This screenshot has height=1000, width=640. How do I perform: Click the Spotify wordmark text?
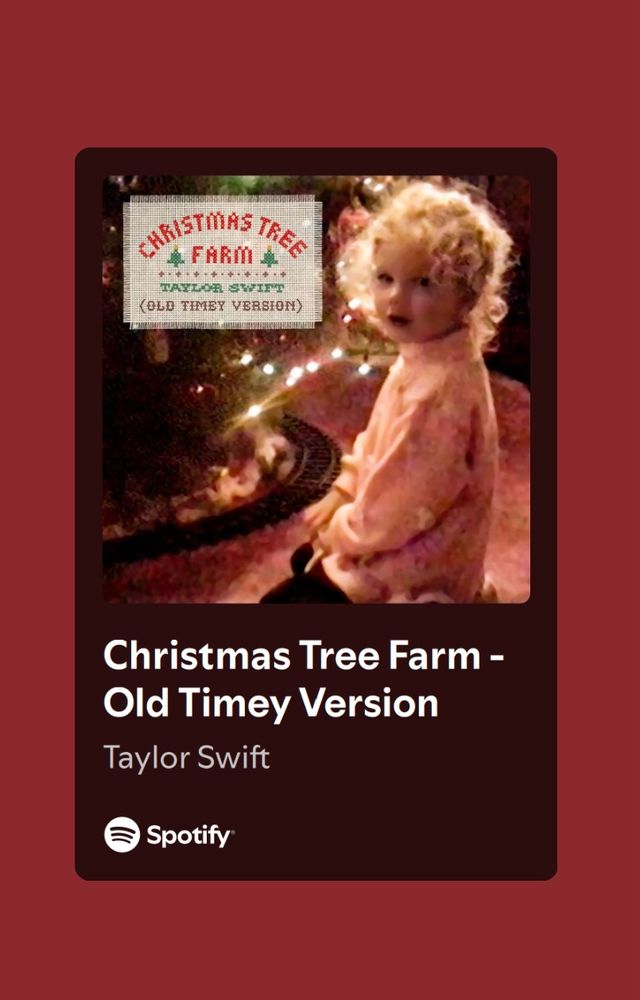[190, 835]
